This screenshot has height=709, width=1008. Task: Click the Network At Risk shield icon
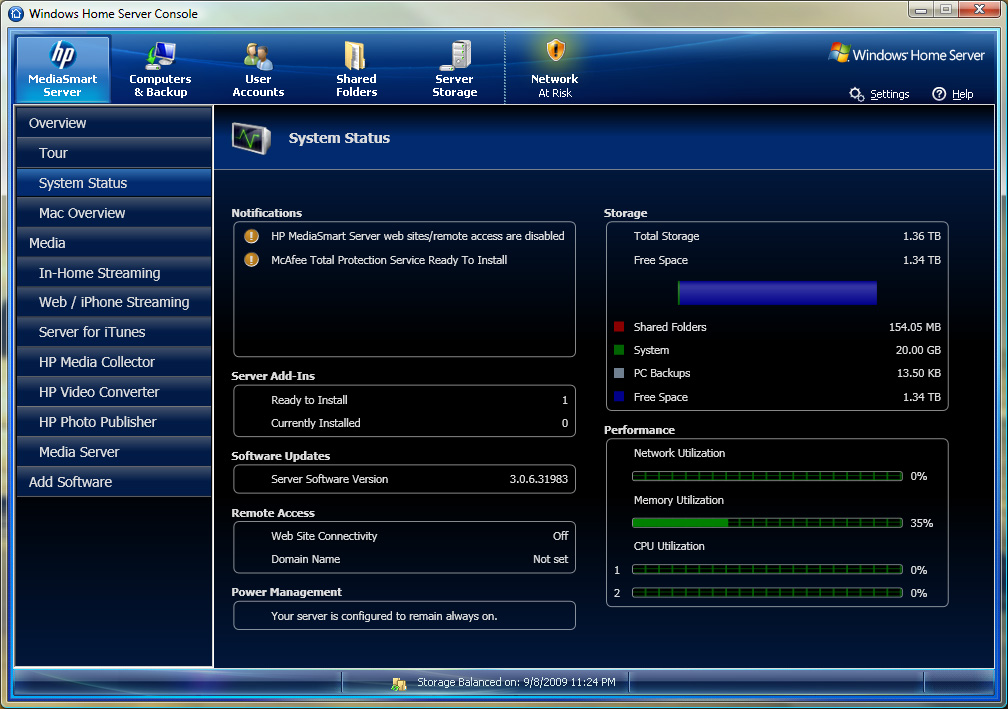(x=555, y=49)
